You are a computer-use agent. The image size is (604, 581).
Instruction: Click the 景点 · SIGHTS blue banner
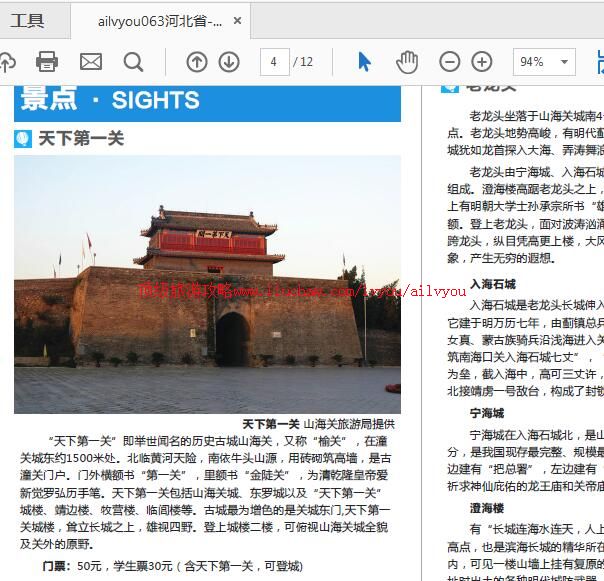[x=207, y=100]
